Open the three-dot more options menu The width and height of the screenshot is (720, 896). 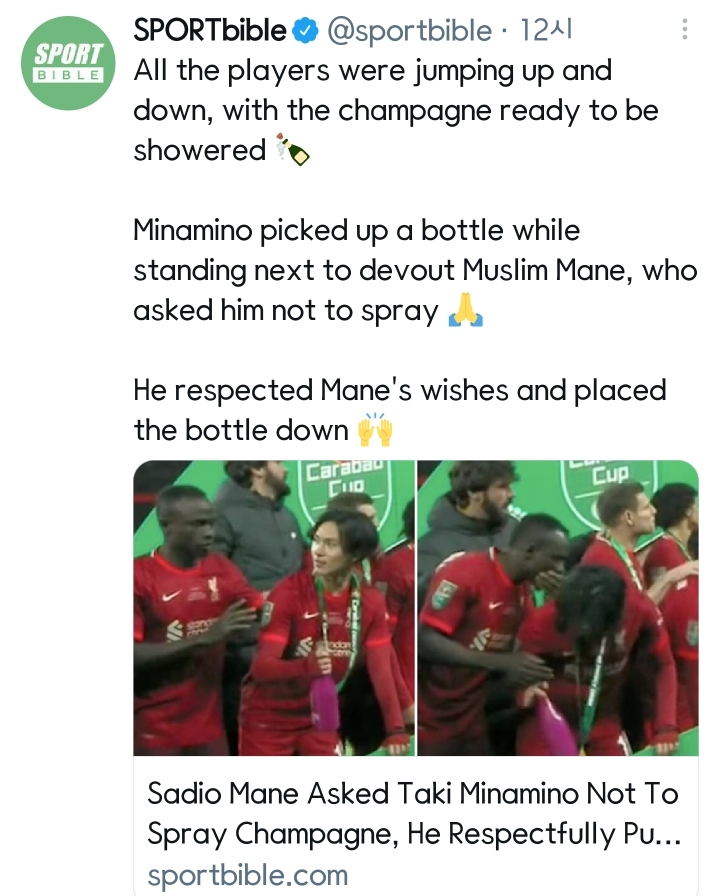(x=685, y=30)
